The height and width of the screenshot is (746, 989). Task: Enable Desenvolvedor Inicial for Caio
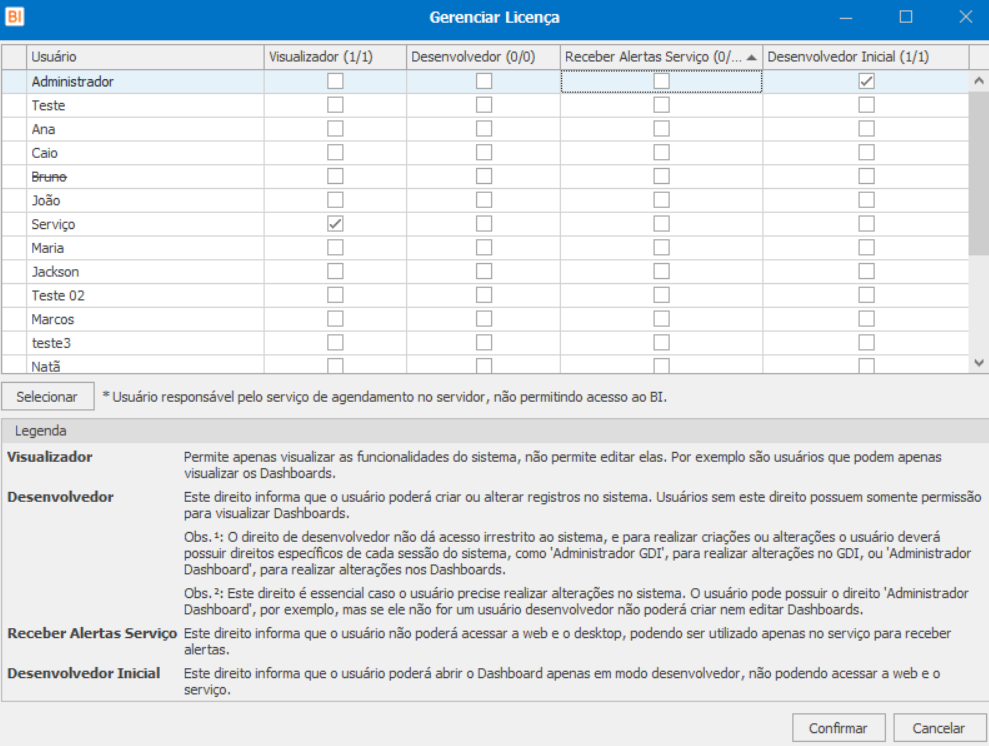866,153
